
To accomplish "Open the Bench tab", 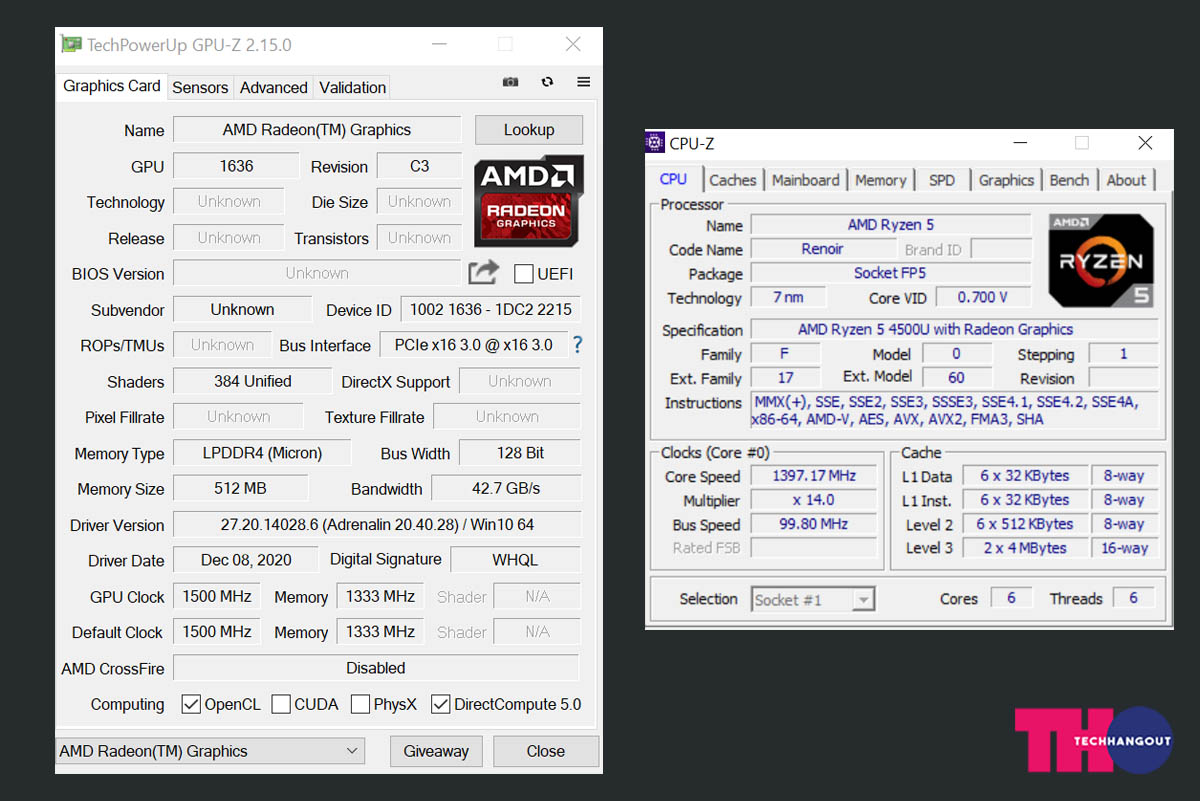I will [1069, 180].
